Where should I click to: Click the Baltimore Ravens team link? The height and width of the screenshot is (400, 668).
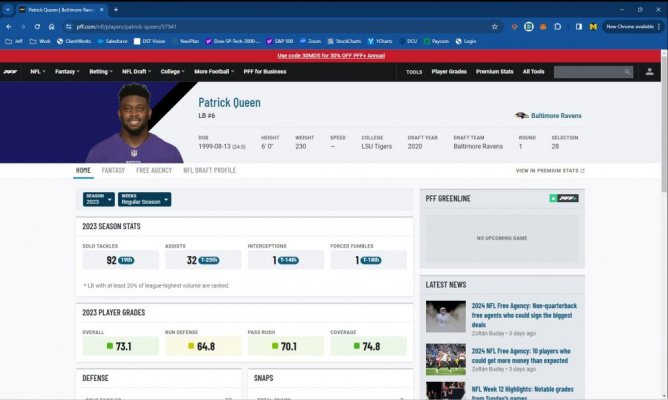coord(556,115)
